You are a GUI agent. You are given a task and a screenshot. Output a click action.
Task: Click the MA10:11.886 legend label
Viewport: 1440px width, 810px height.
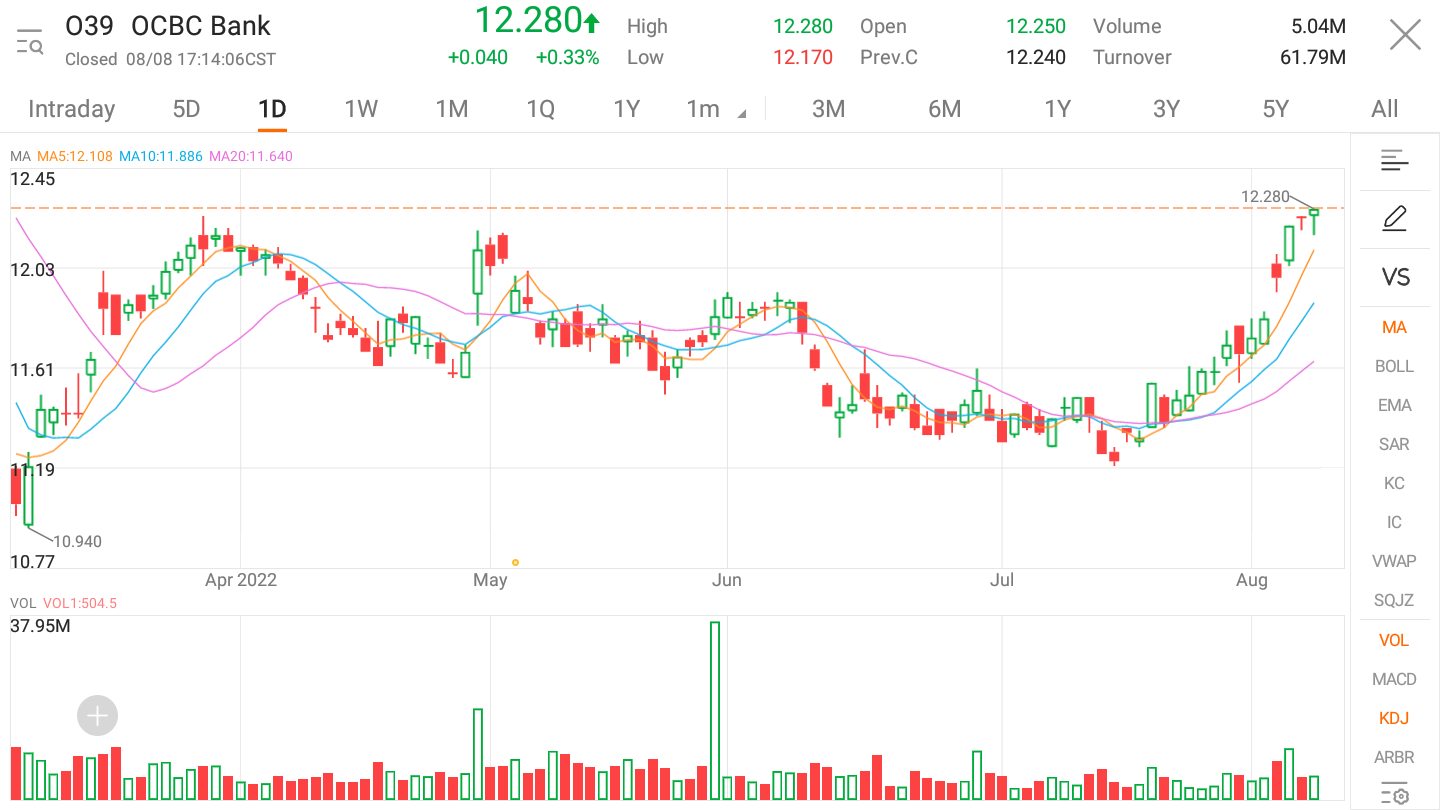coord(161,156)
